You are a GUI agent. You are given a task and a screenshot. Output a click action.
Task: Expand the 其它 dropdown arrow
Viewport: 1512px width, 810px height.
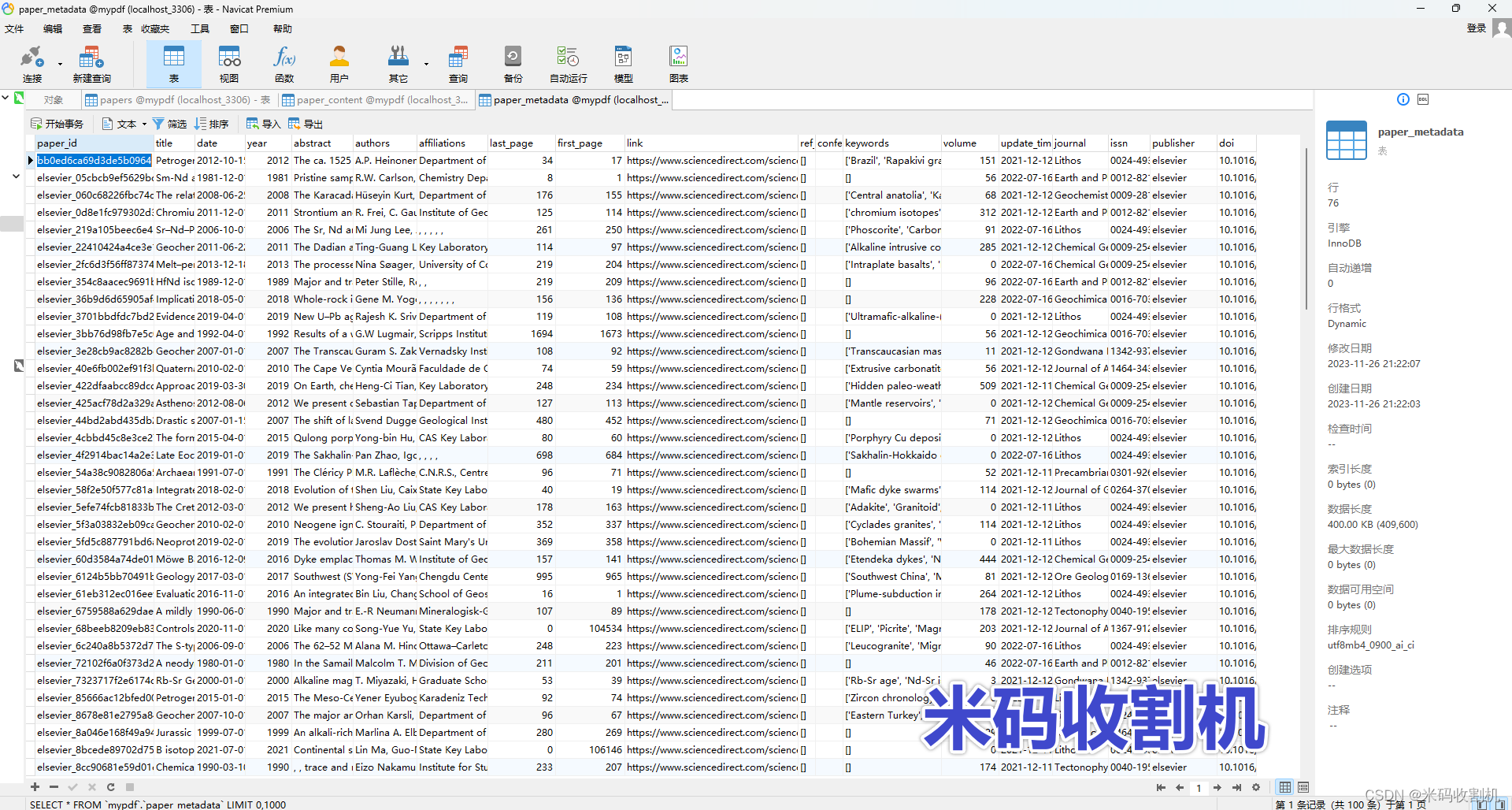[426, 65]
